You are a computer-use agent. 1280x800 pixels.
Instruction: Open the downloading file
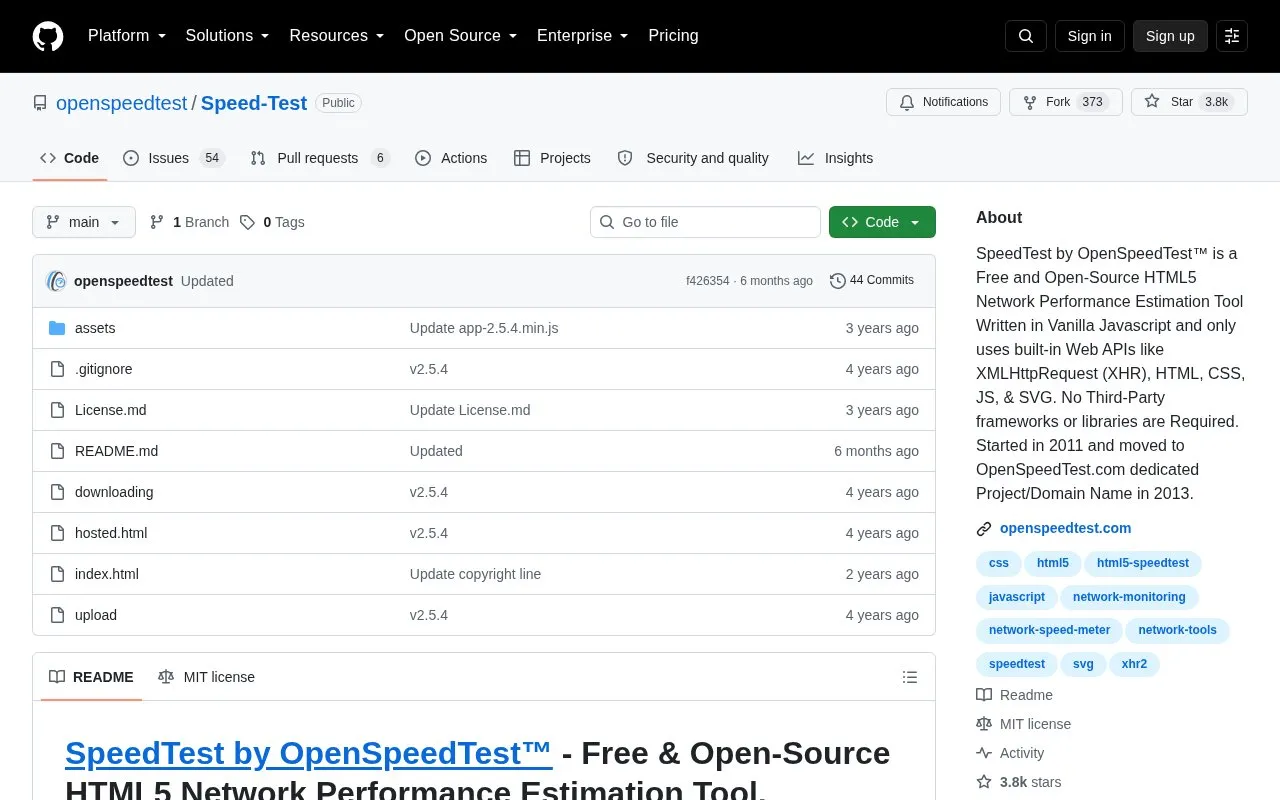point(114,492)
